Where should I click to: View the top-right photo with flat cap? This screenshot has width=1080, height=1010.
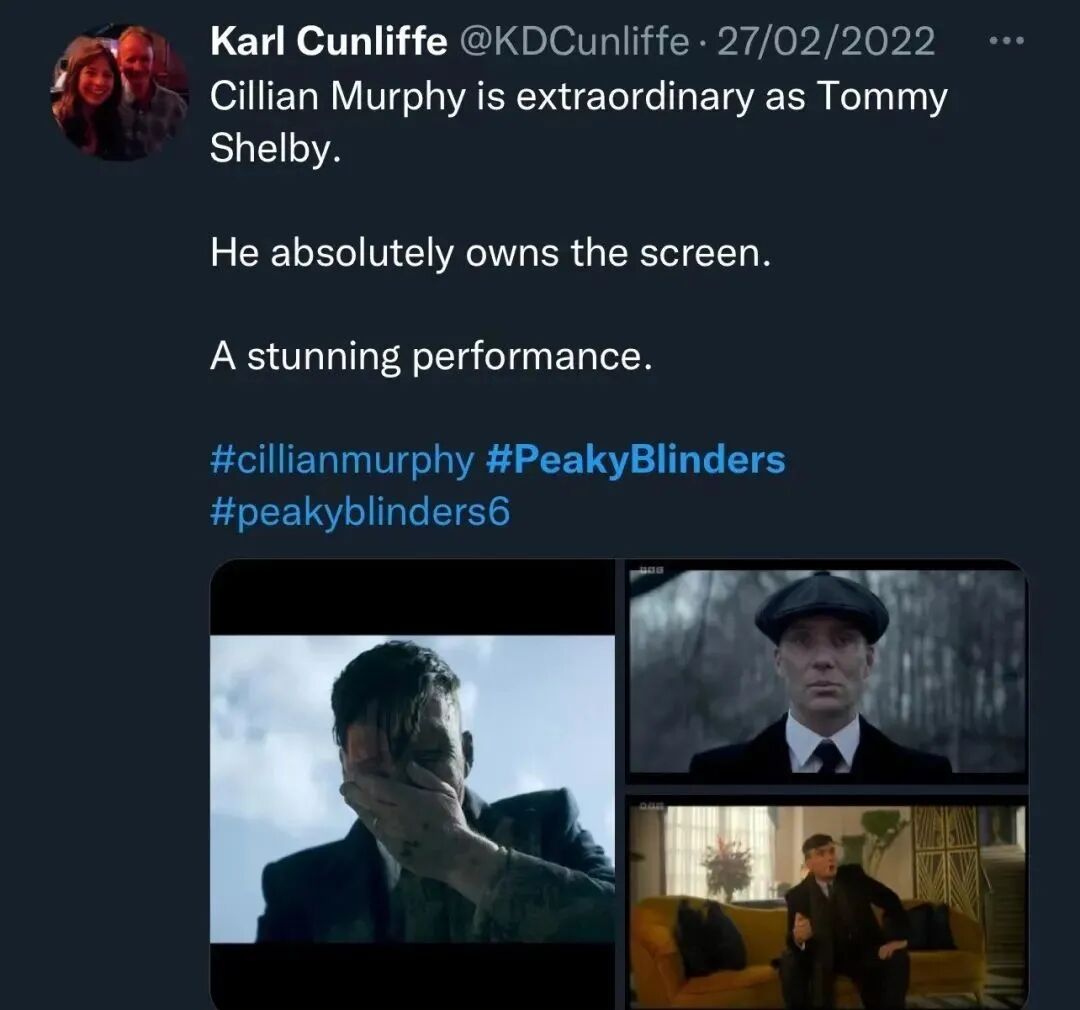[x=826, y=672]
